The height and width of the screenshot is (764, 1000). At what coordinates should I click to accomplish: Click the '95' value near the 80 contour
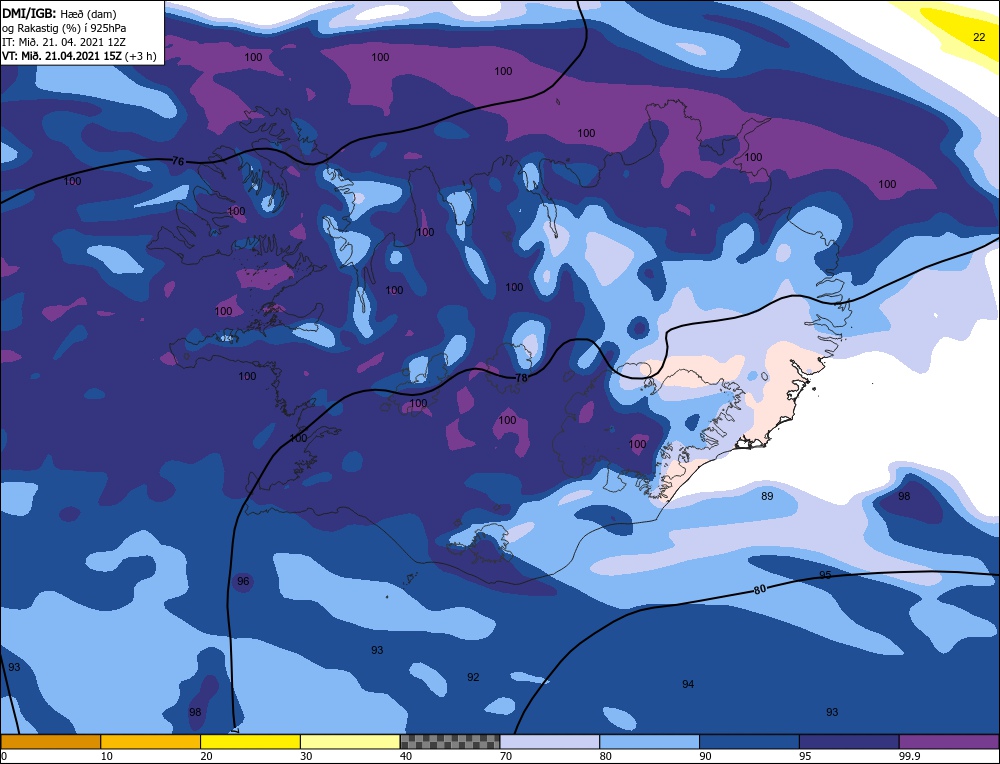coord(825,575)
